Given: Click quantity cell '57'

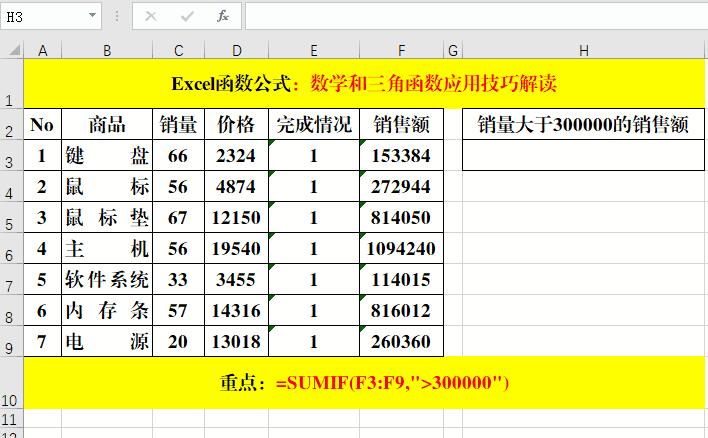Looking at the screenshot, I should point(178,310).
